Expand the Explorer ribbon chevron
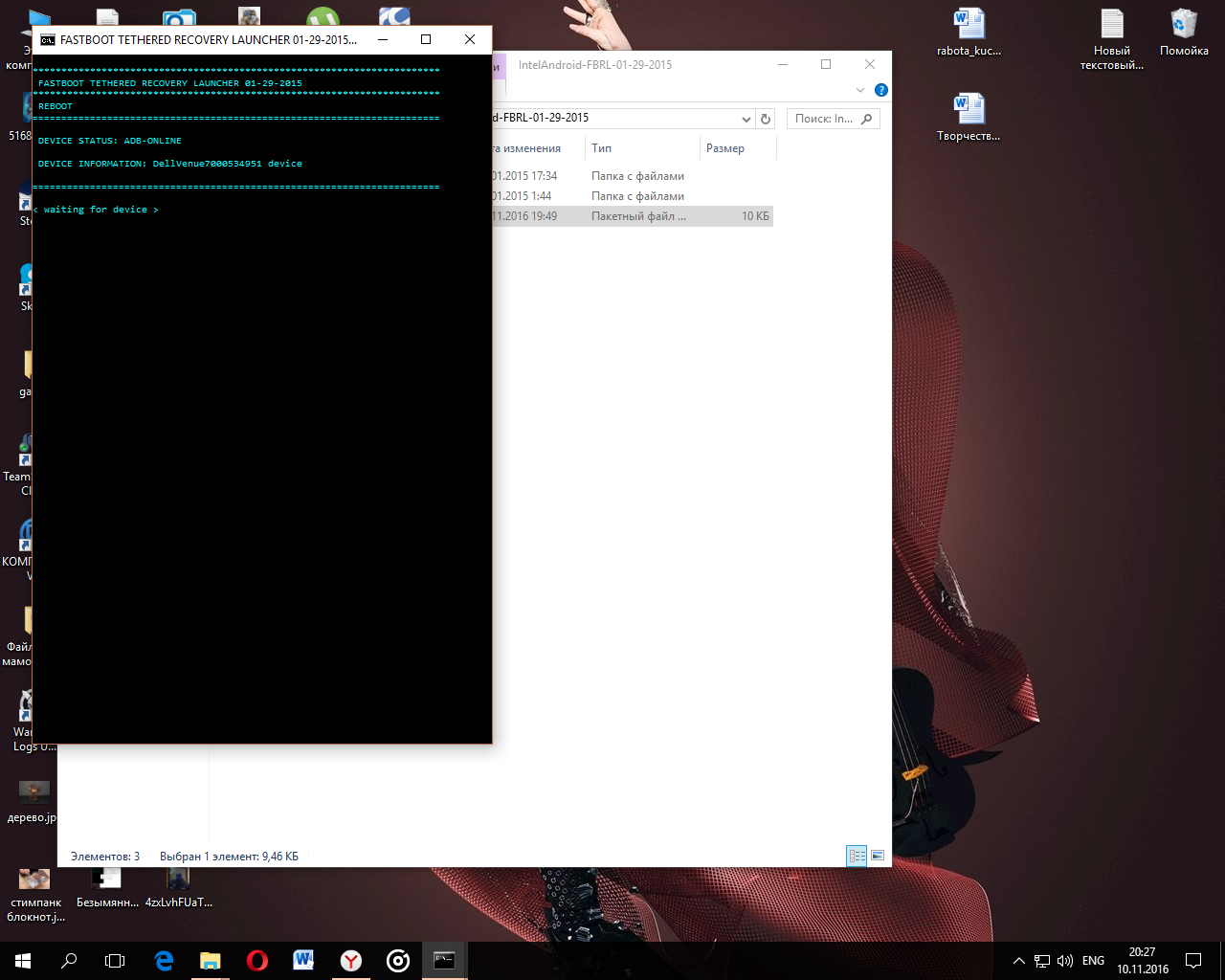1225x980 pixels. pos(860,90)
